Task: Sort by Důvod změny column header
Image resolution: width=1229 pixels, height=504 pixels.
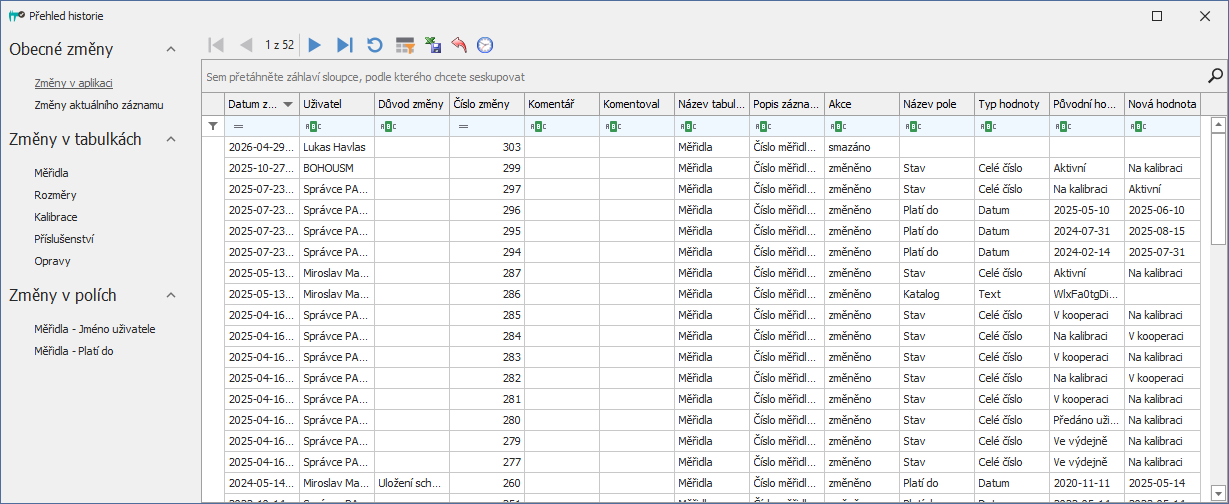Action: [412, 104]
